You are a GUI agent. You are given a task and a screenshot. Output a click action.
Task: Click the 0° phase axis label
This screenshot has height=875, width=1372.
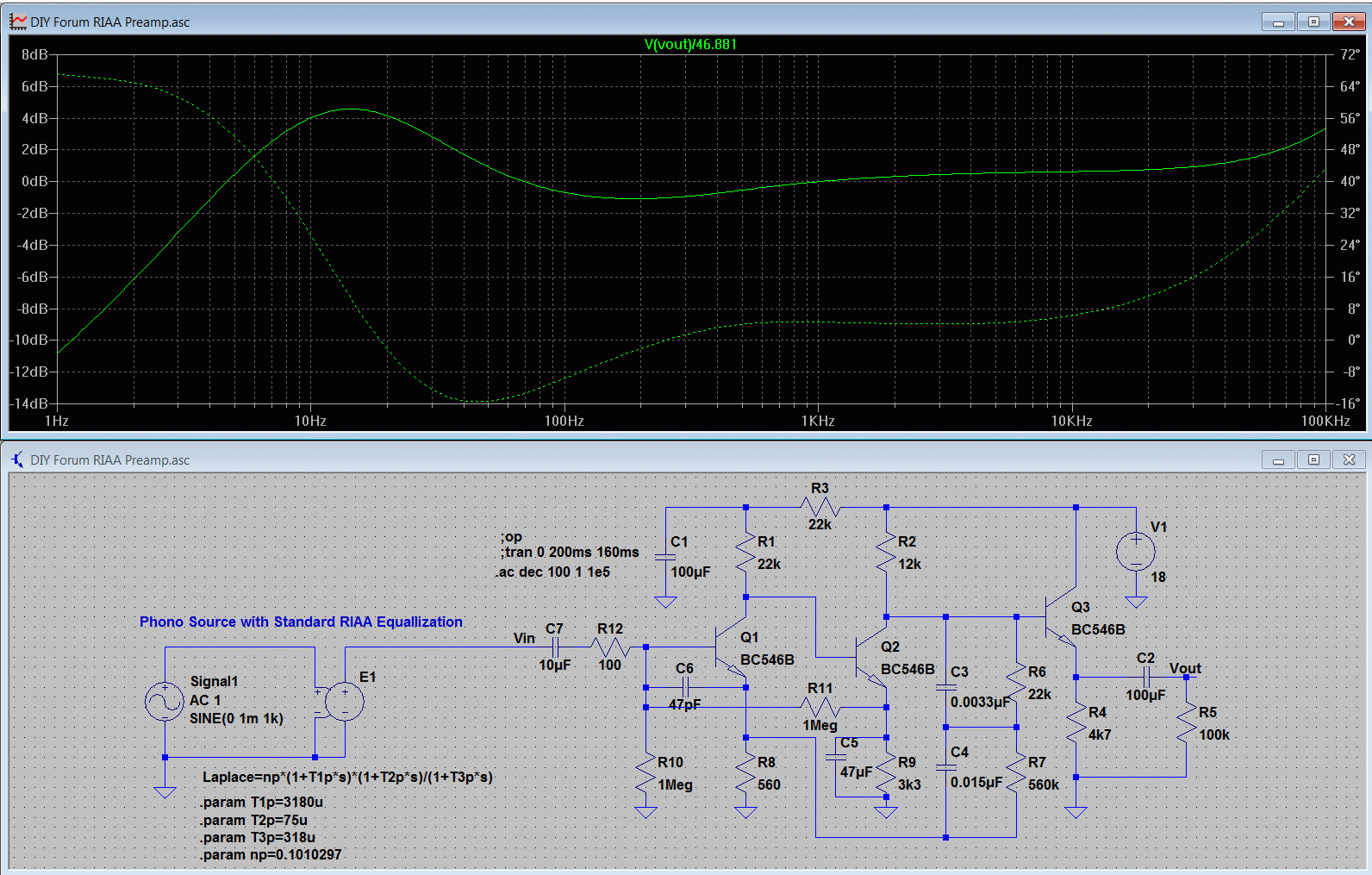pos(1354,340)
